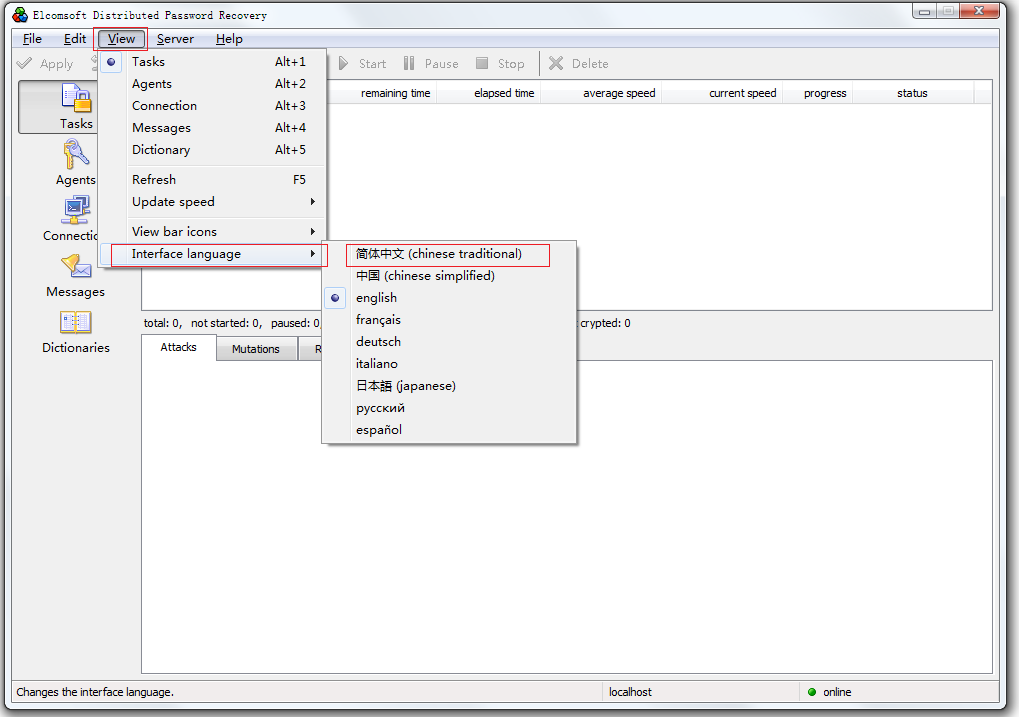Choose русский as interface language
The width and height of the screenshot is (1019, 717).
click(449, 408)
